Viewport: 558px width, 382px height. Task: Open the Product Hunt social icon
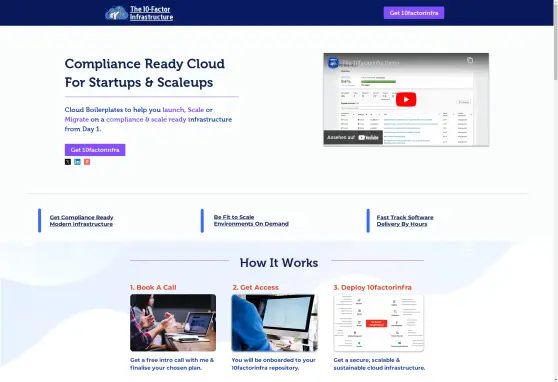[x=87, y=162]
